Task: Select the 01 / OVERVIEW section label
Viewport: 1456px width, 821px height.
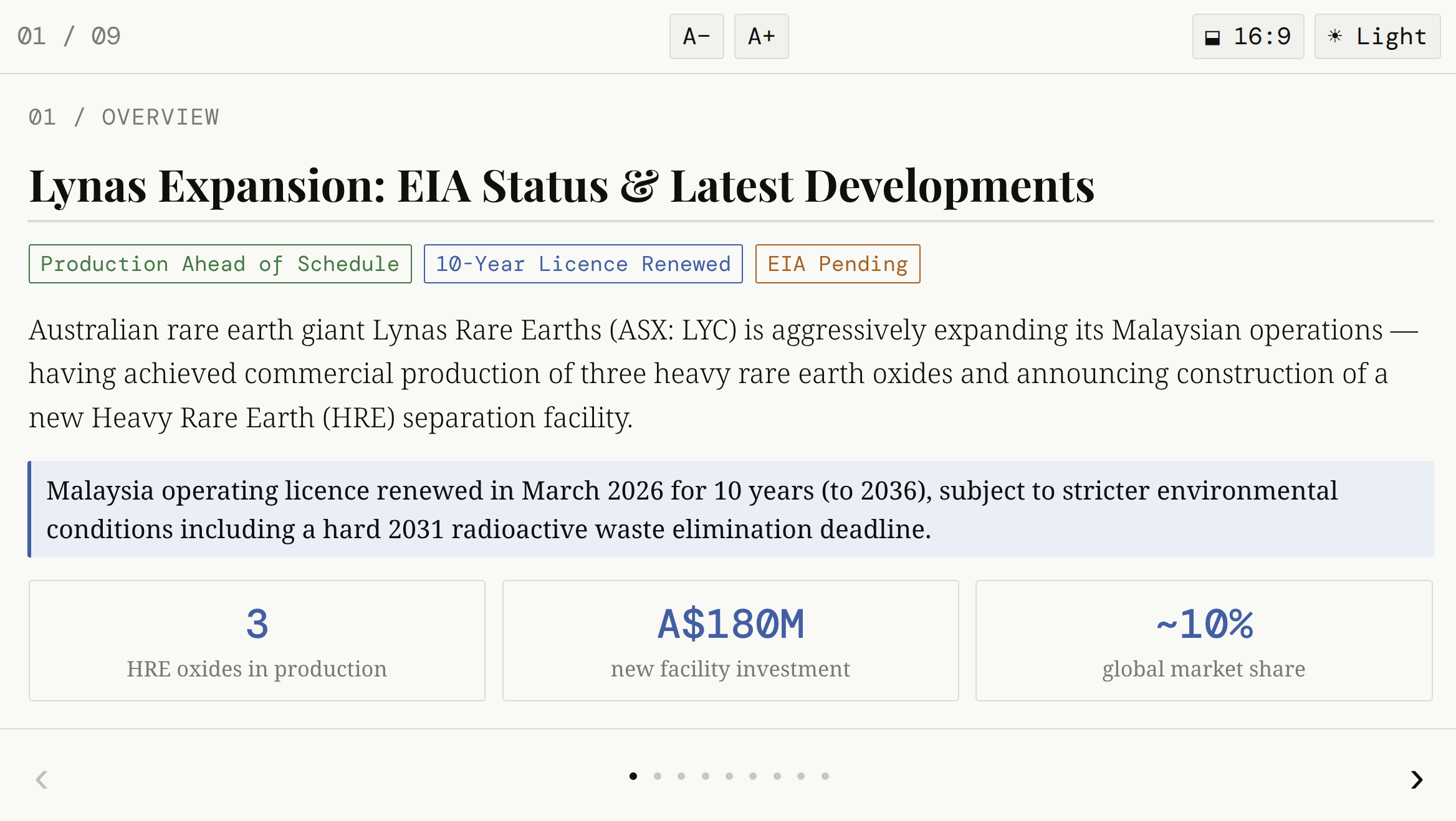Action: (x=123, y=116)
